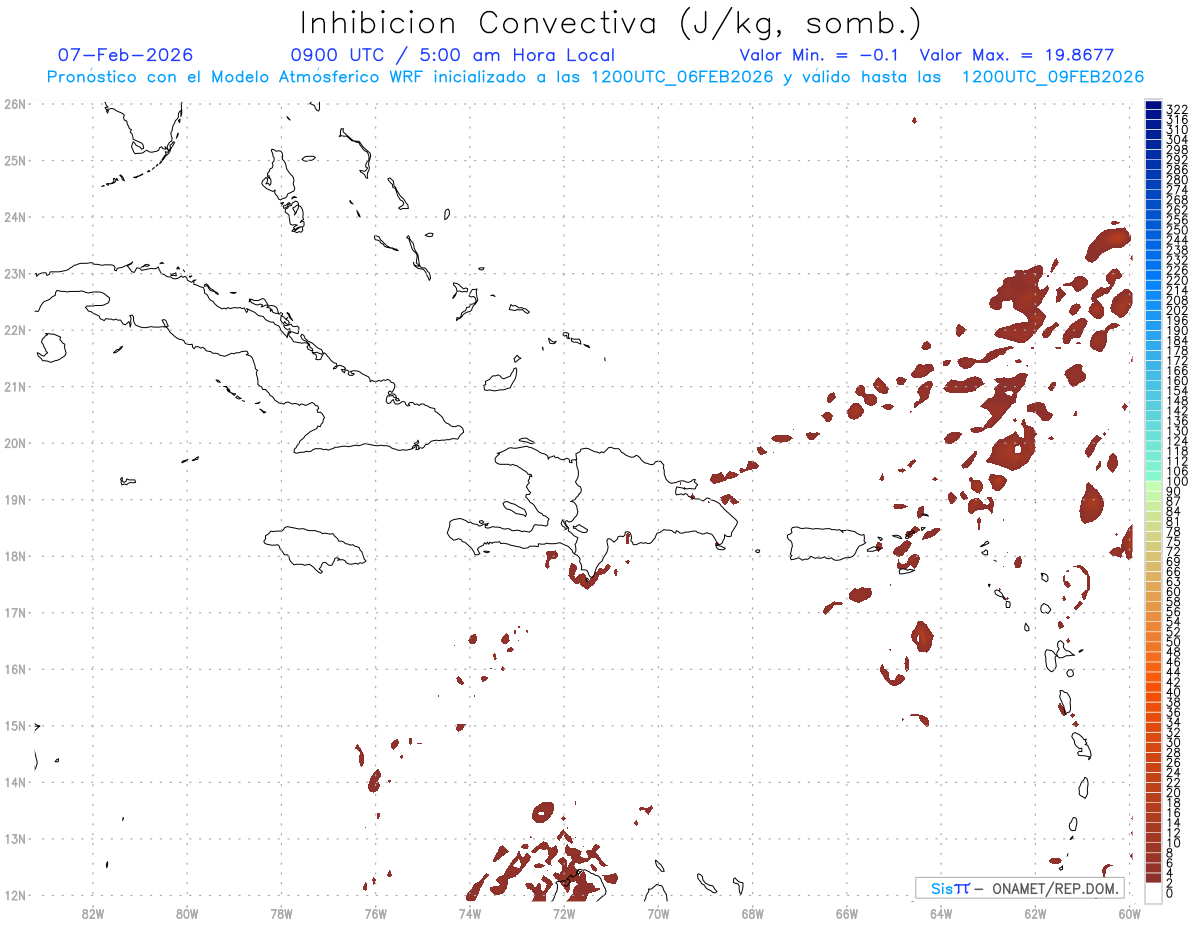
Task: Click the '40' colorbar scale value
Action: pyautogui.click(x=1173, y=692)
